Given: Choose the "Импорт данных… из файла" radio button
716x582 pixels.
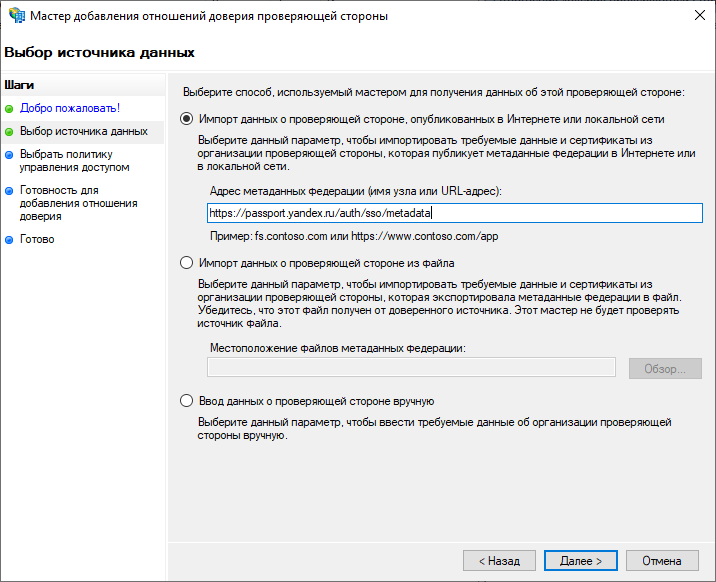Looking at the screenshot, I should pyautogui.click(x=186, y=263).
